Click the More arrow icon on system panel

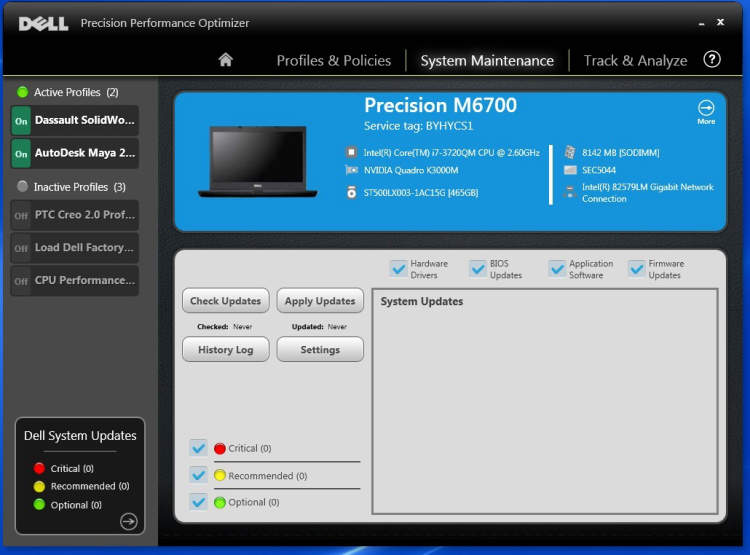click(x=706, y=108)
